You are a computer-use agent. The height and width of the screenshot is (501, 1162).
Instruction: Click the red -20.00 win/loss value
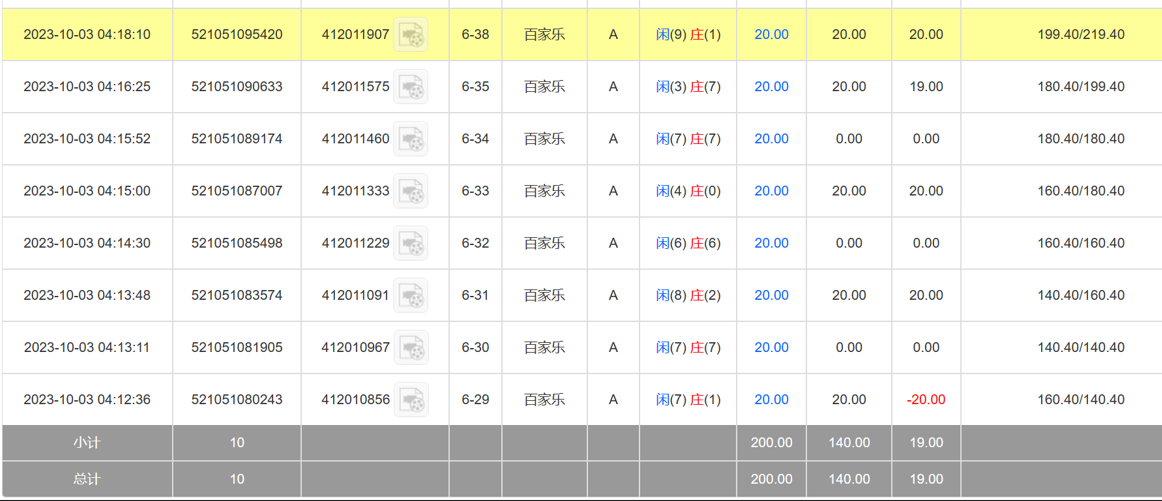(925, 399)
